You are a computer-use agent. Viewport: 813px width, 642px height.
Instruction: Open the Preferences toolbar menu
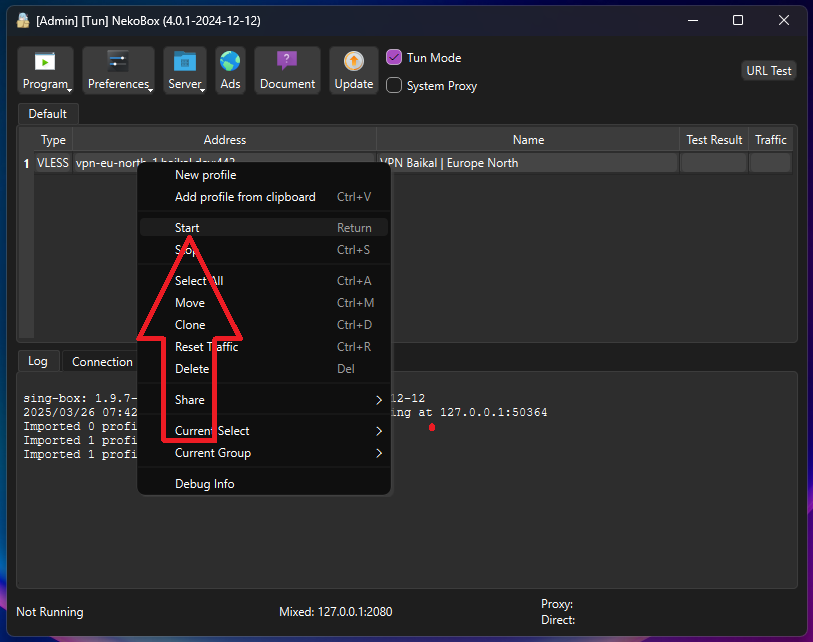click(118, 71)
